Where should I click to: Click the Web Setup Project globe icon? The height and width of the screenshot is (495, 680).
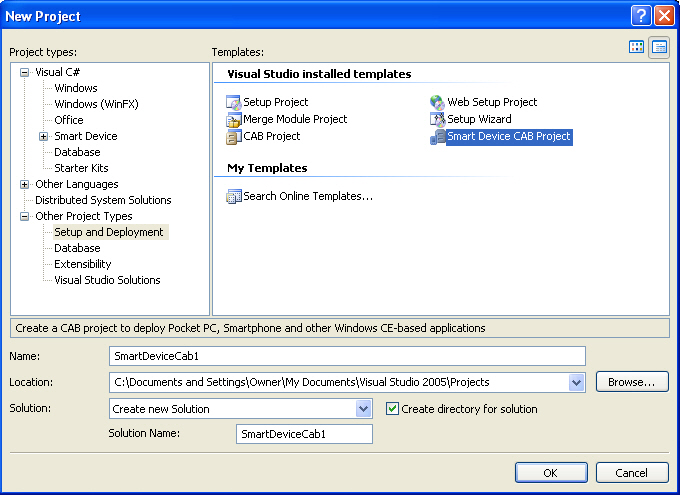437,102
